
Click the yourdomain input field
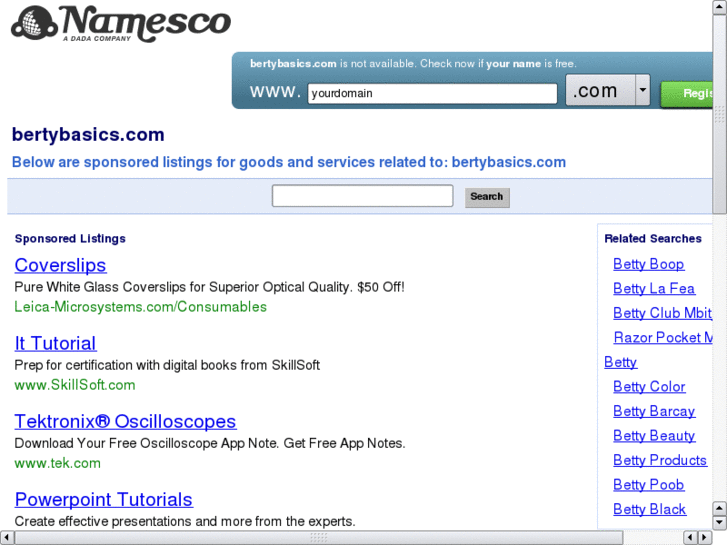(432, 93)
